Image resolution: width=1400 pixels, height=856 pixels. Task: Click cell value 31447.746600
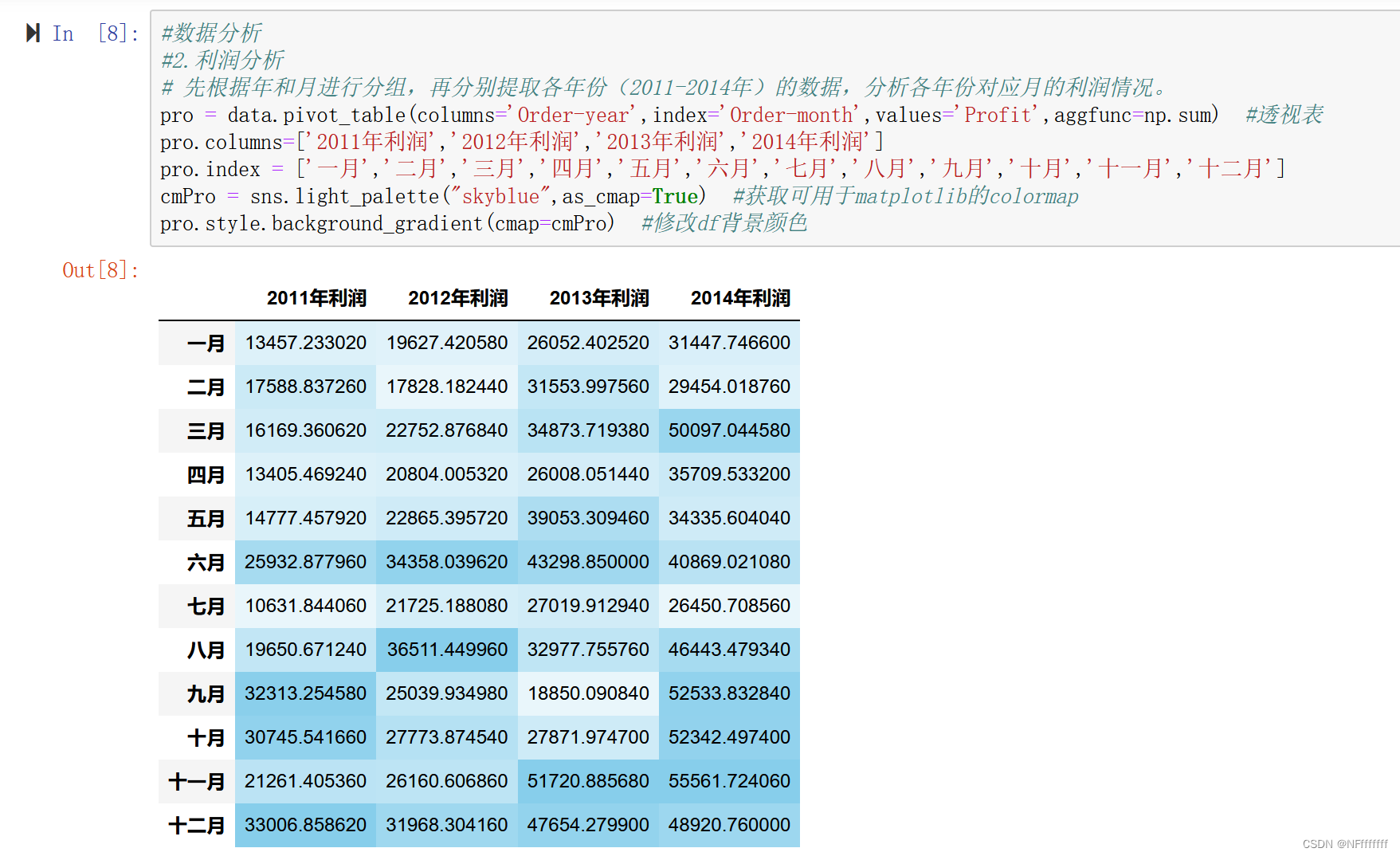(729, 343)
